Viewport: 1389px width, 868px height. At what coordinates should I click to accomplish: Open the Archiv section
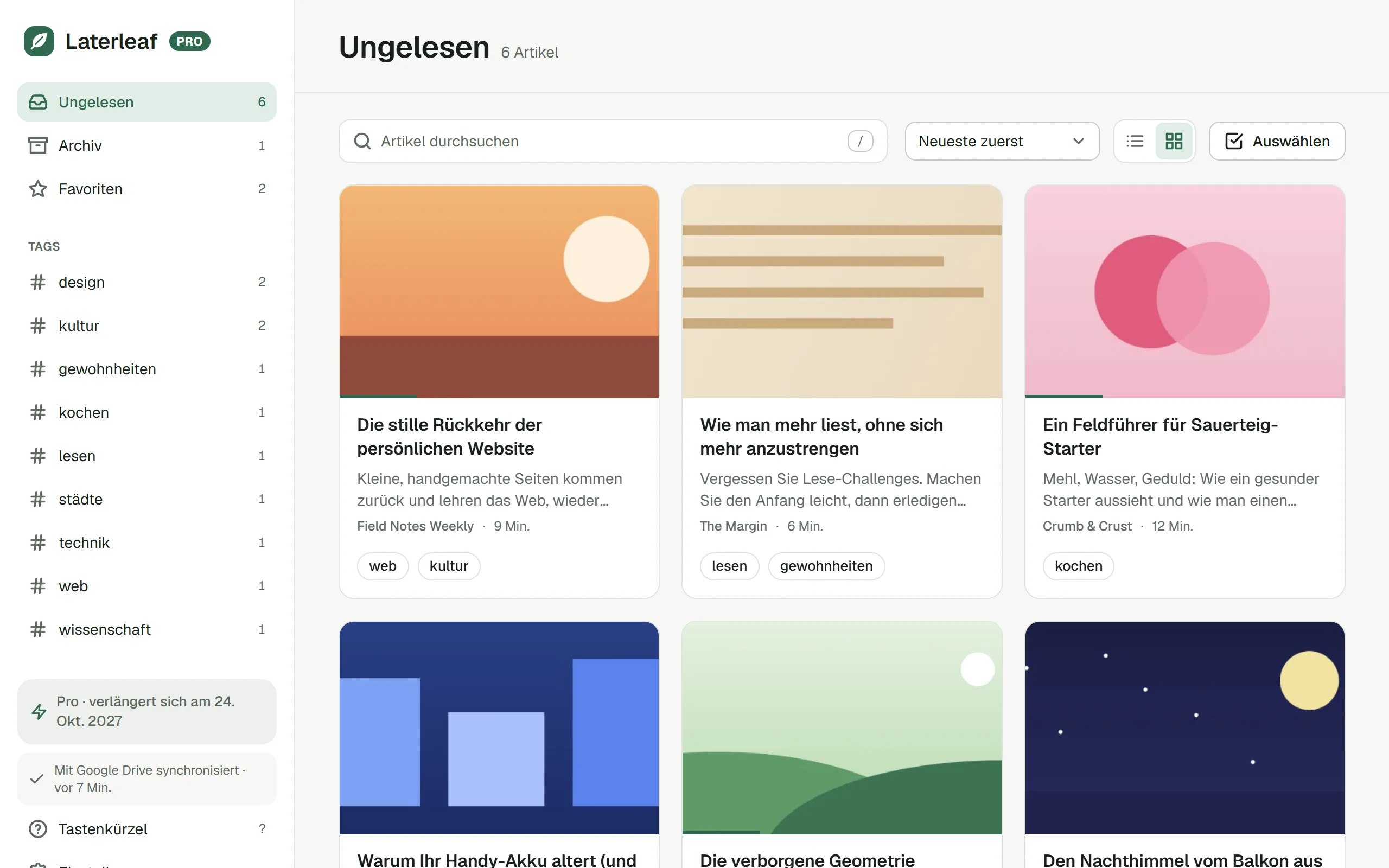click(x=147, y=145)
